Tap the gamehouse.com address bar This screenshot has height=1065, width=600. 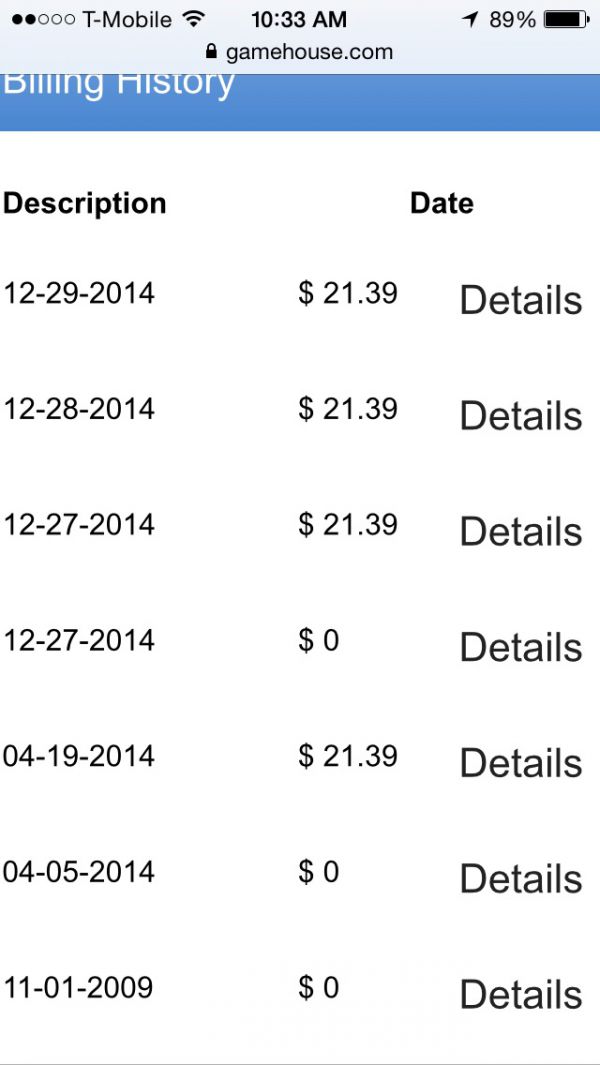(300, 52)
